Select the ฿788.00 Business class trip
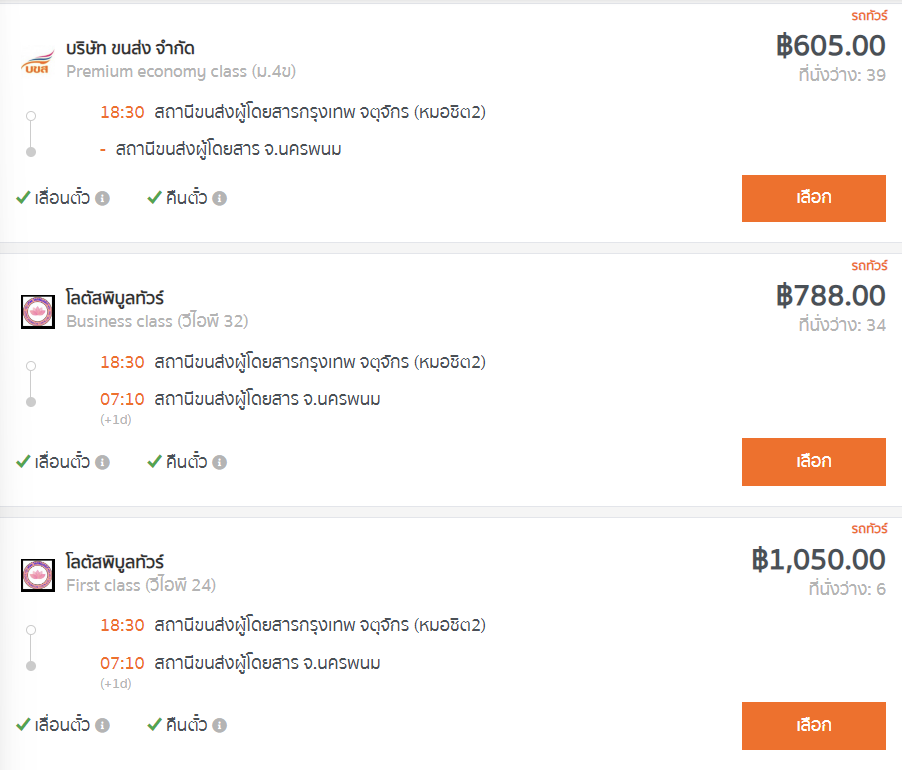 pos(813,462)
